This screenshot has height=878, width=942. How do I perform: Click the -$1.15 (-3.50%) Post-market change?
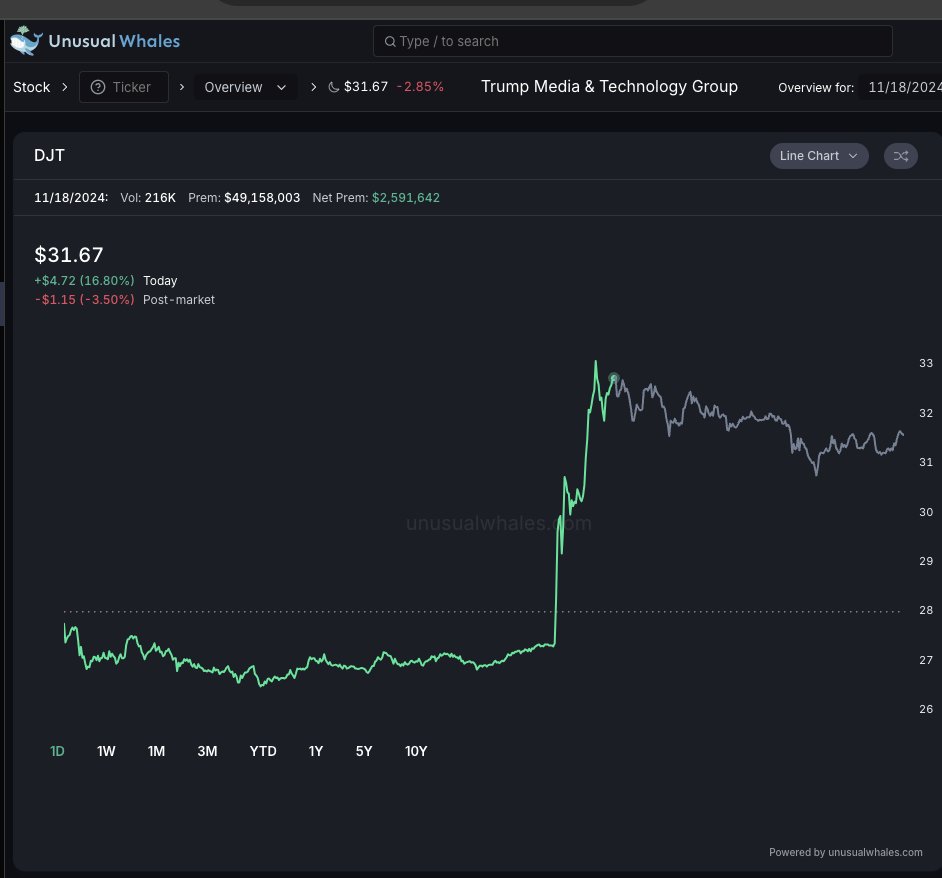tap(84, 299)
